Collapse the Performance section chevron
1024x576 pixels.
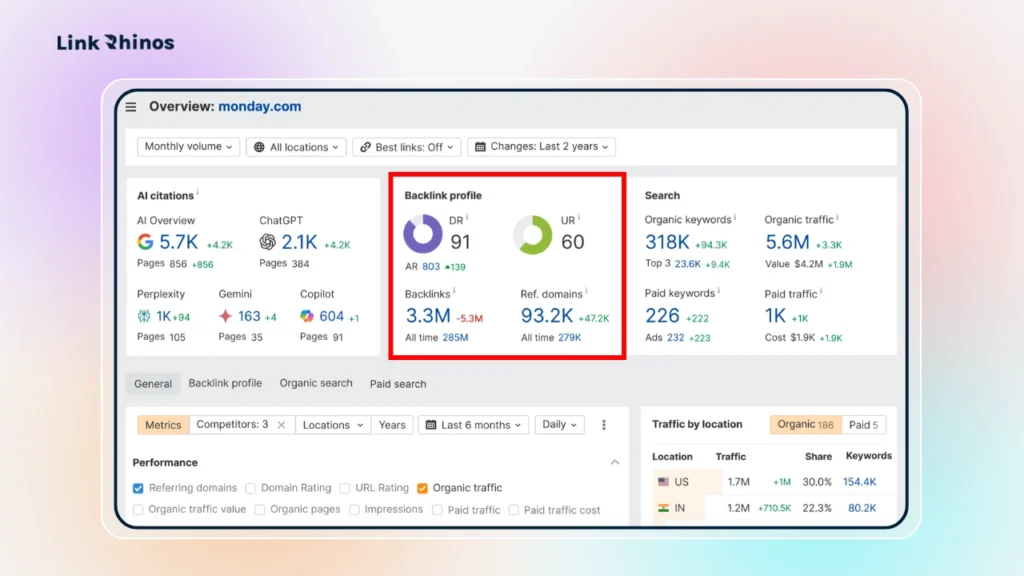pyautogui.click(x=615, y=462)
